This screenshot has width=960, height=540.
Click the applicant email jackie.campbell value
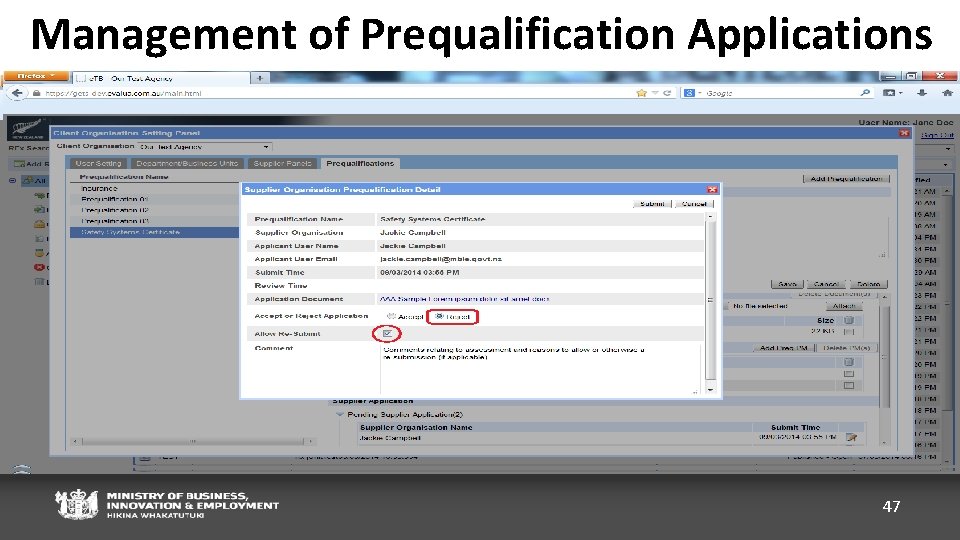pyautogui.click(x=441, y=259)
